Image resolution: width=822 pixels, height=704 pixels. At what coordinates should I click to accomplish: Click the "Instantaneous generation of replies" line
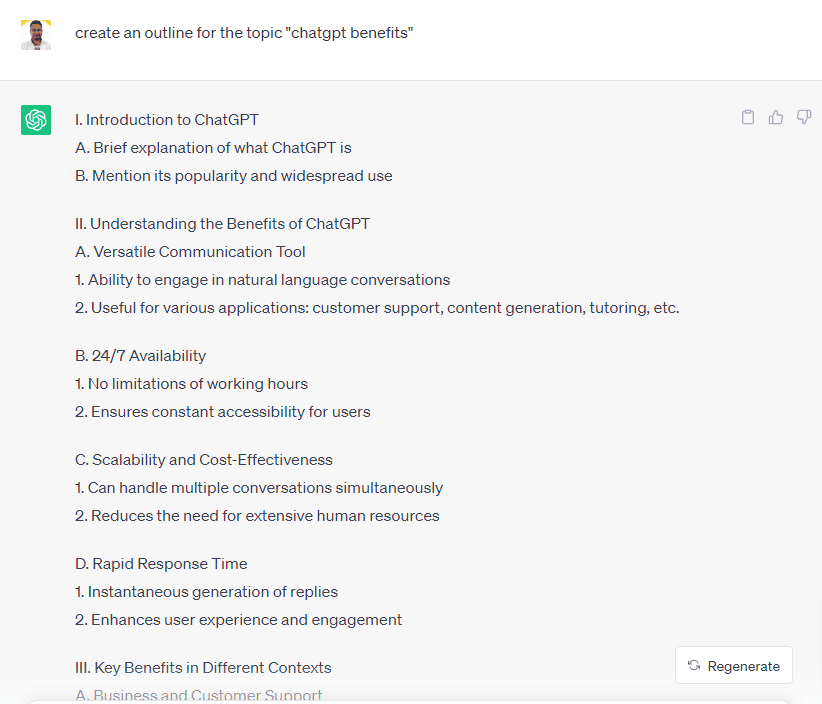coord(206,592)
